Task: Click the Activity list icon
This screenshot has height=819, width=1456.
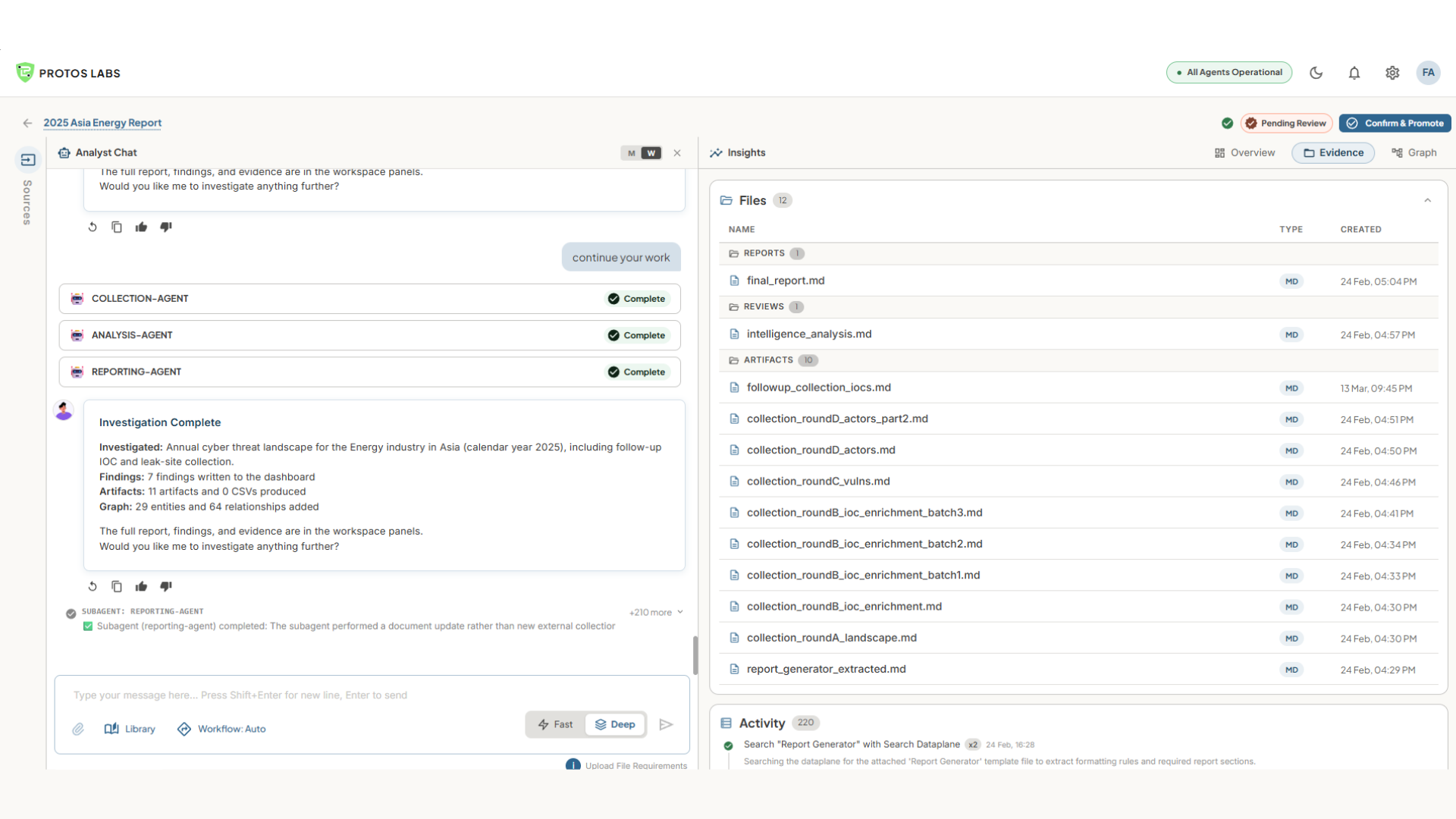Action: pos(726,723)
